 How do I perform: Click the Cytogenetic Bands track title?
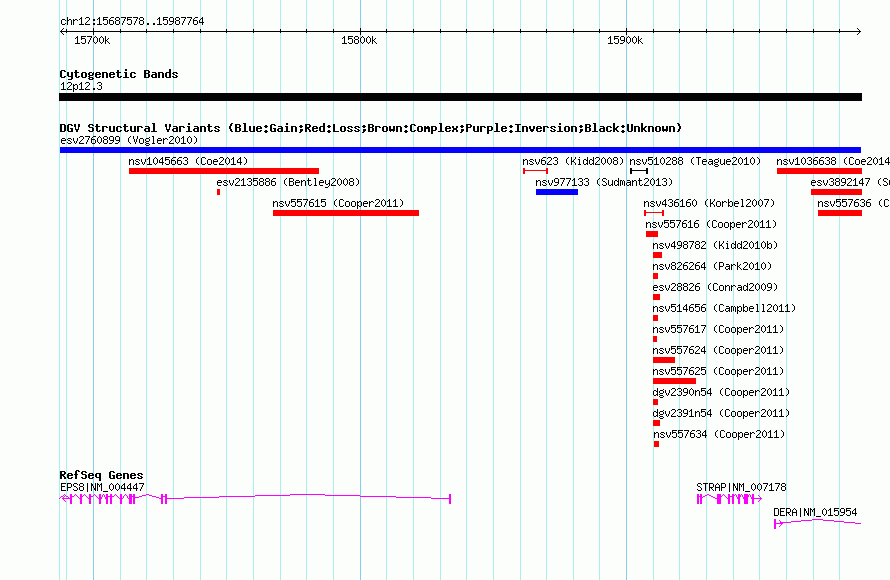119,74
